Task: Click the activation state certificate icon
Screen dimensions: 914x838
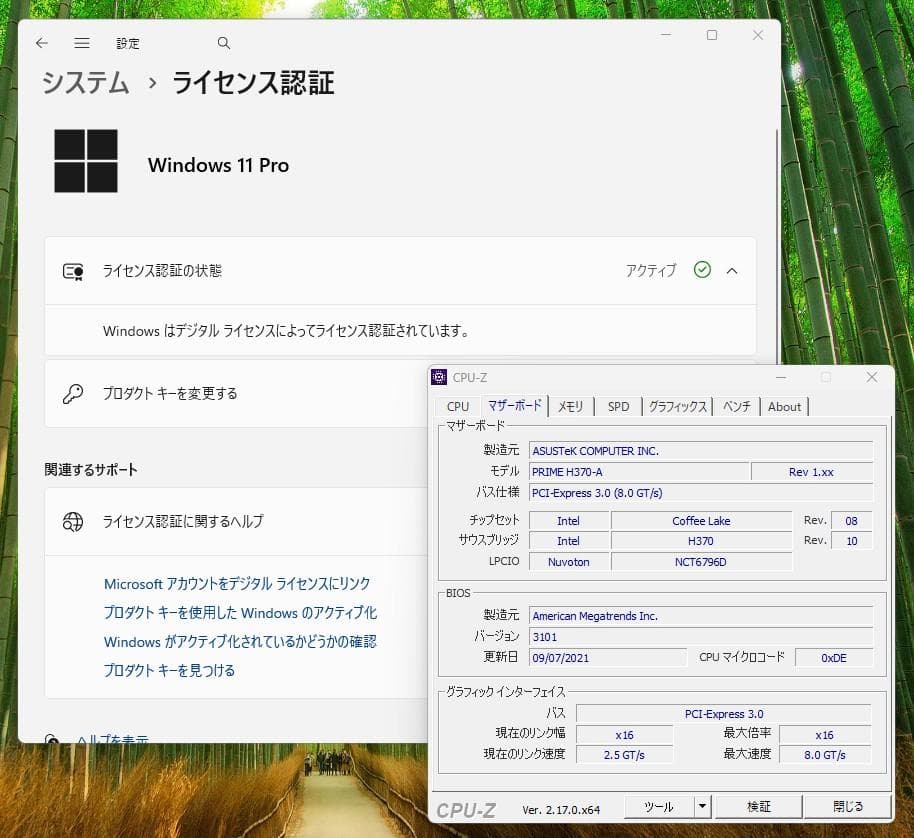Action: click(73, 271)
